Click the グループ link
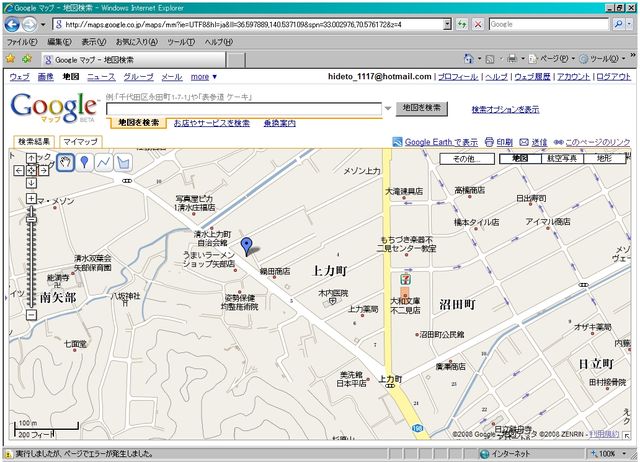This screenshot has width=640, height=462. click(x=138, y=77)
